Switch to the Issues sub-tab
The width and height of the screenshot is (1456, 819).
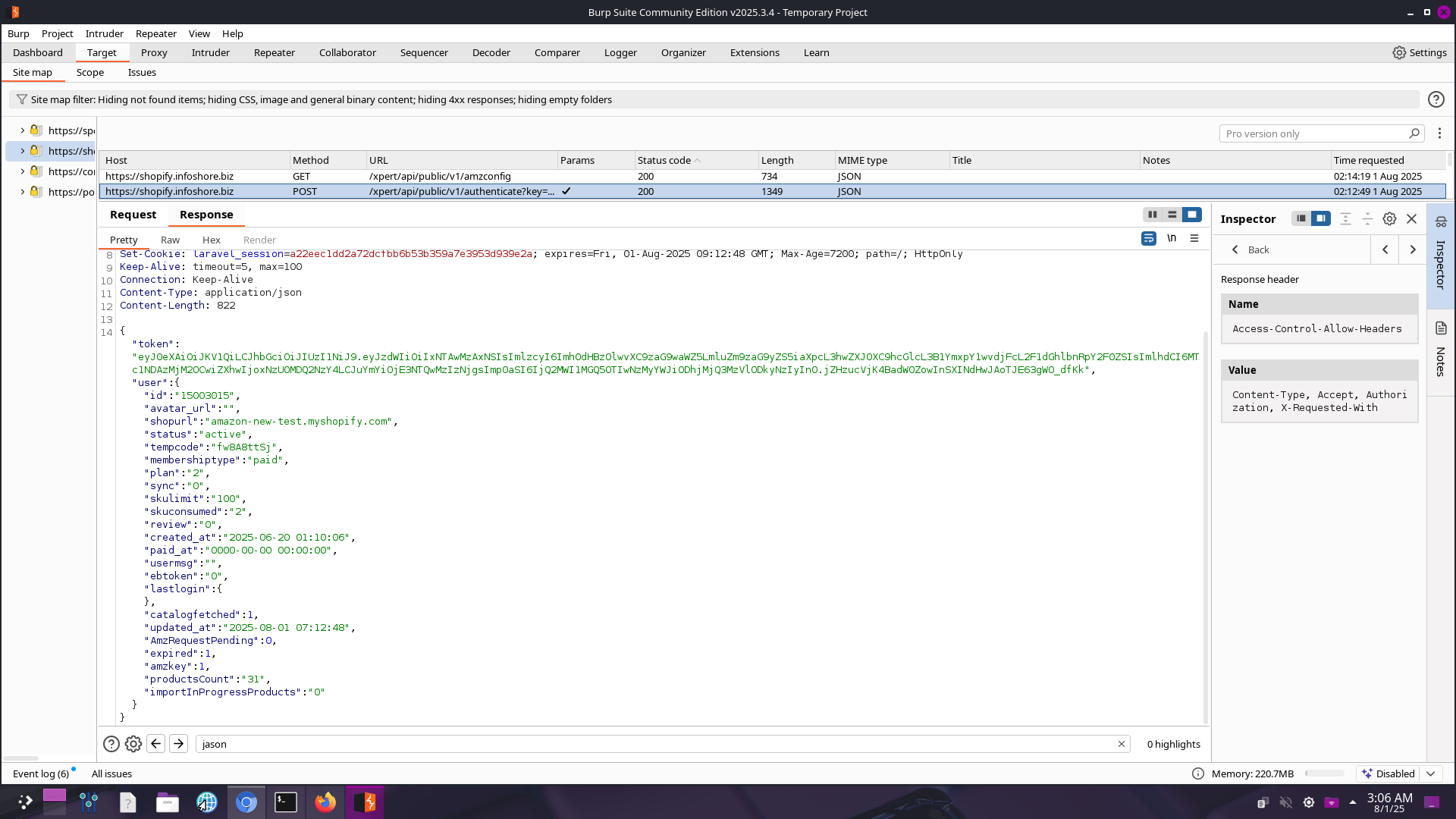coord(142,72)
